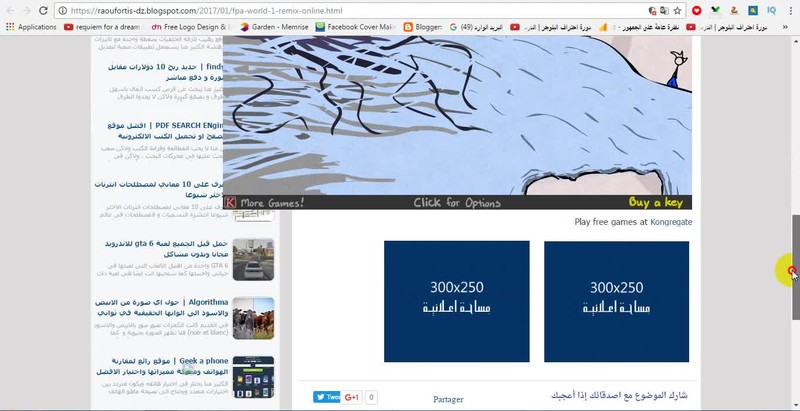This screenshot has height=411, width=800.
Task: Click the left 300x250 ad placeholder
Action: coord(457,301)
